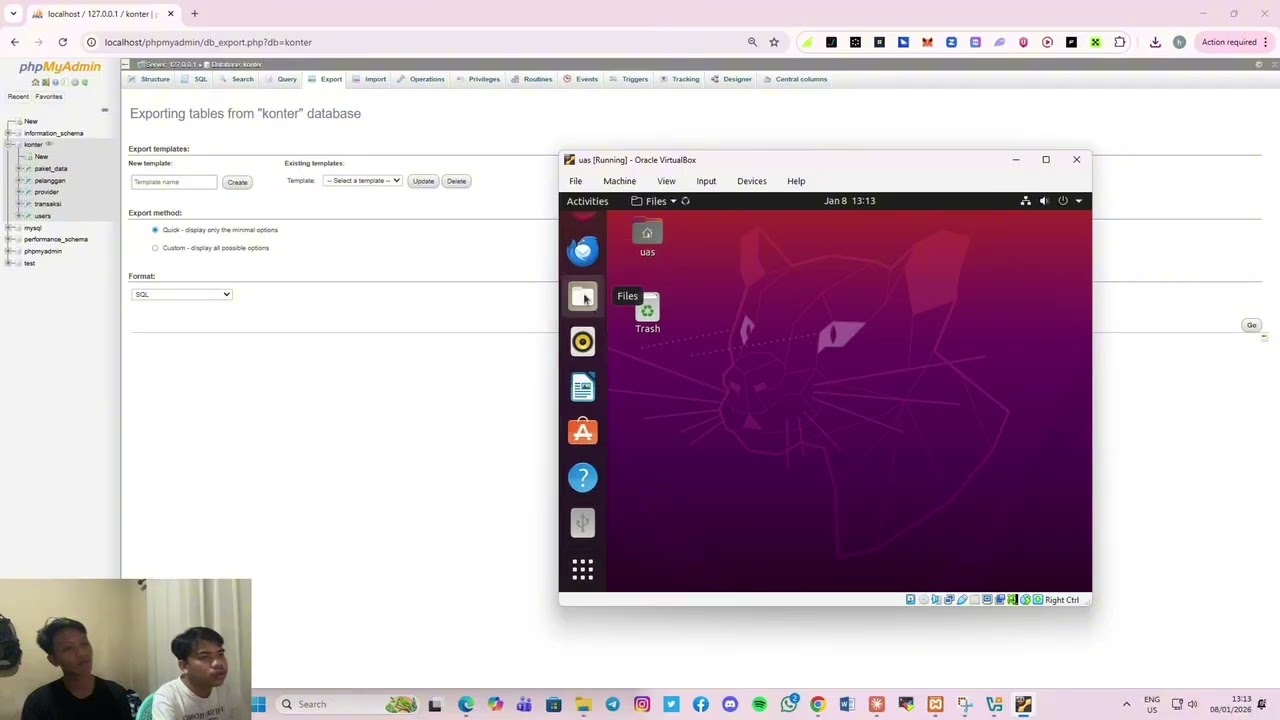Image resolution: width=1280 pixels, height=720 pixels.
Task: Open Help icon in Ubuntu dock
Action: [x=583, y=477]
